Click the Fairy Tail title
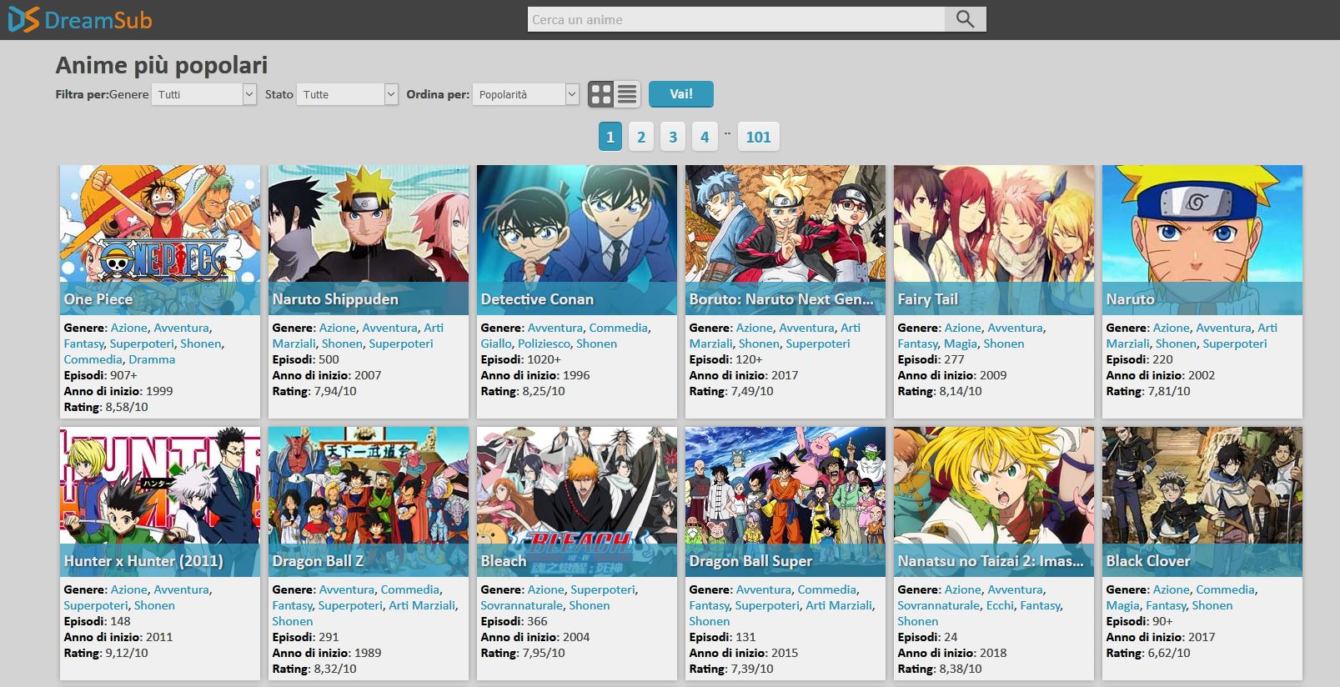The width and height of the screenshot is (1340, 687). pos(927,299)
